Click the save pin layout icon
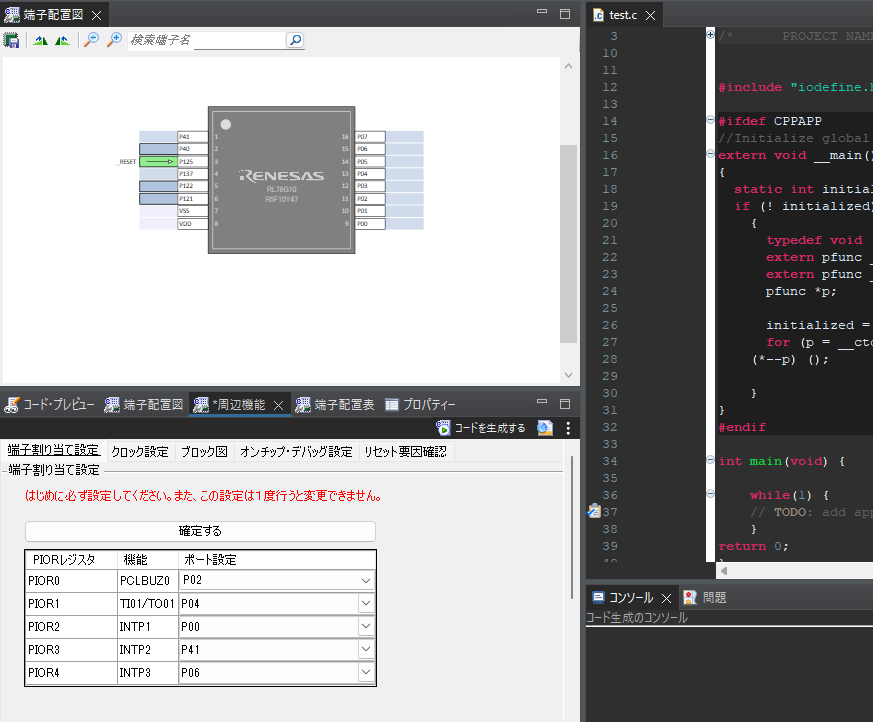 [12, 40]
